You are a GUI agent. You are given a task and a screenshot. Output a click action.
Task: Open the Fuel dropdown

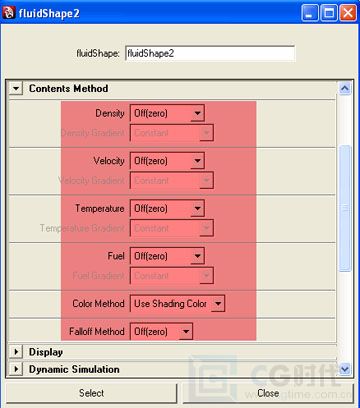(167, 256)
